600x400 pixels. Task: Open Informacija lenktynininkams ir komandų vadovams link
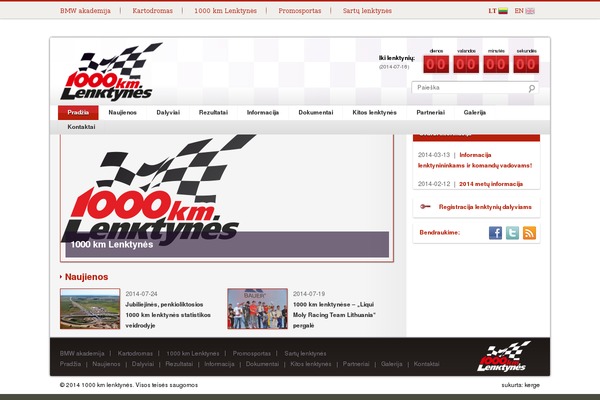click(475, 160)
